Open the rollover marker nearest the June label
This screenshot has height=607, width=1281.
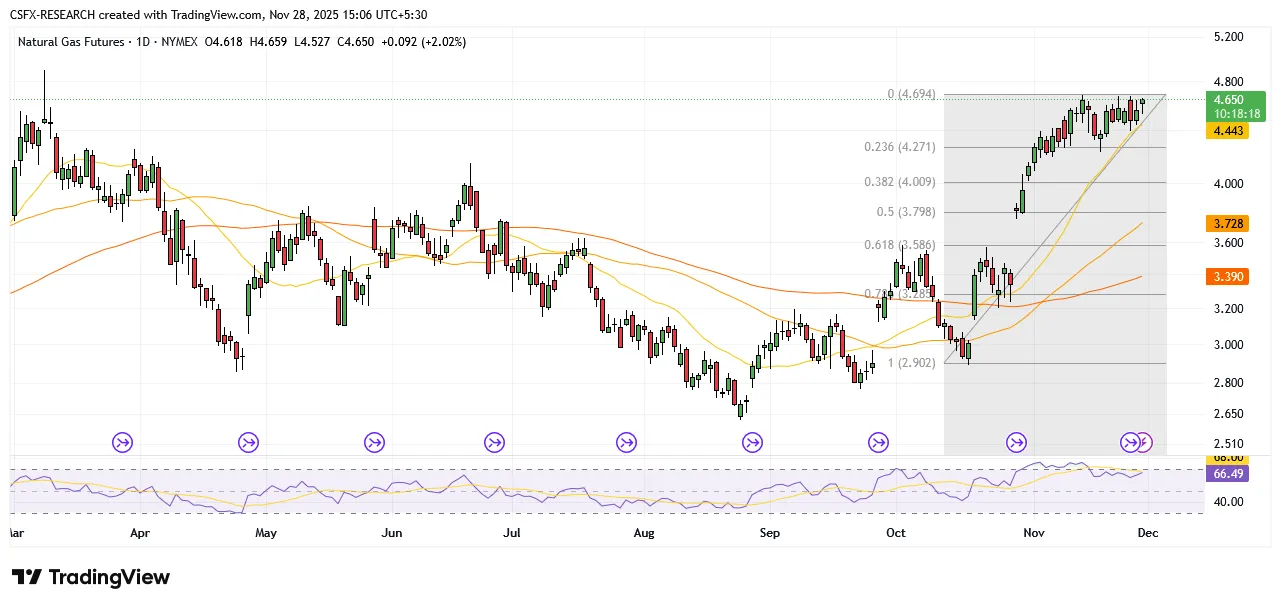click(374, 441)
